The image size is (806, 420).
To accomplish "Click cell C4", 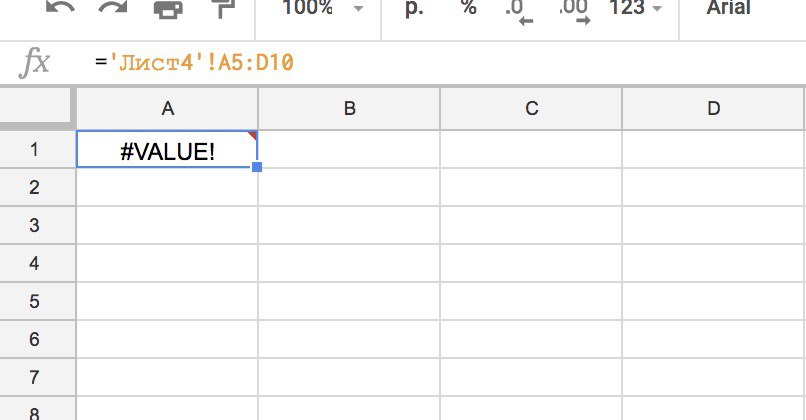I will click(531, 264).
